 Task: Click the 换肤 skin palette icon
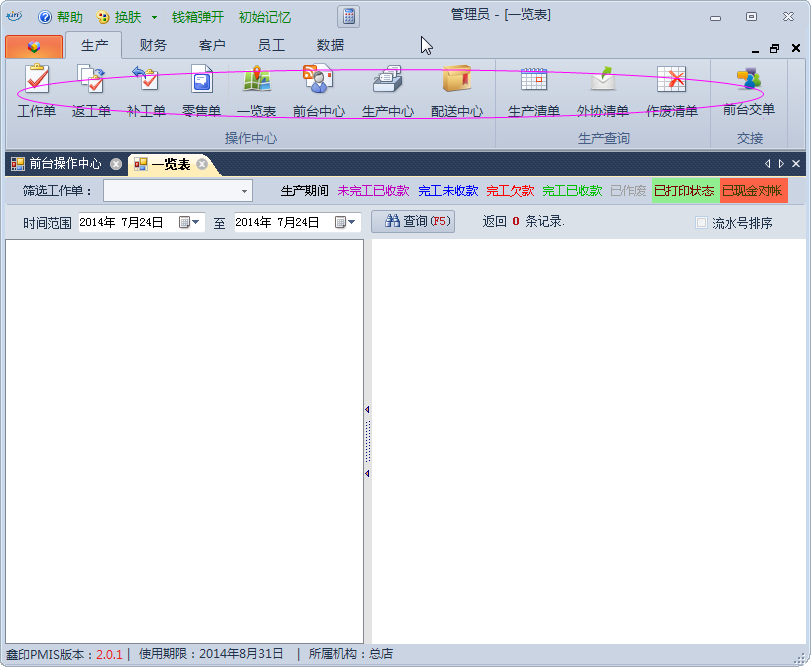pos(103,18)
